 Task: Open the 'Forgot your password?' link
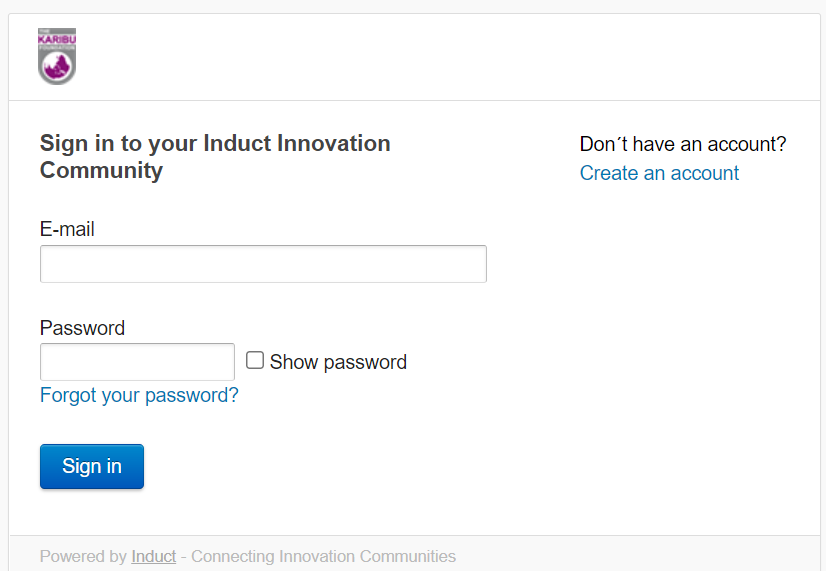[x=139, y=395]
